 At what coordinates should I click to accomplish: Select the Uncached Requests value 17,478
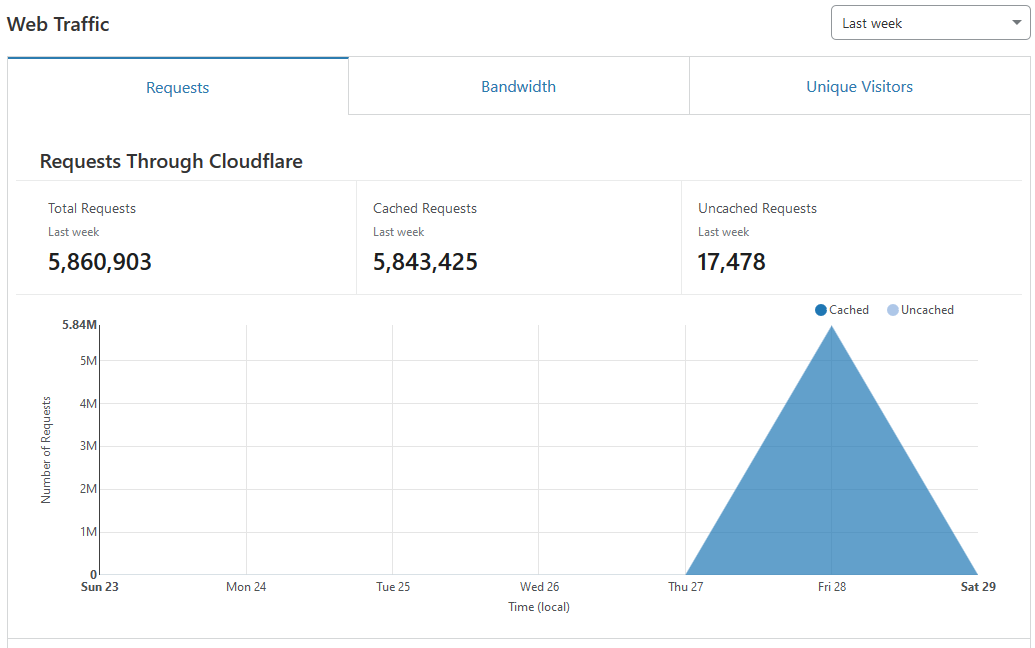(731, 263)
